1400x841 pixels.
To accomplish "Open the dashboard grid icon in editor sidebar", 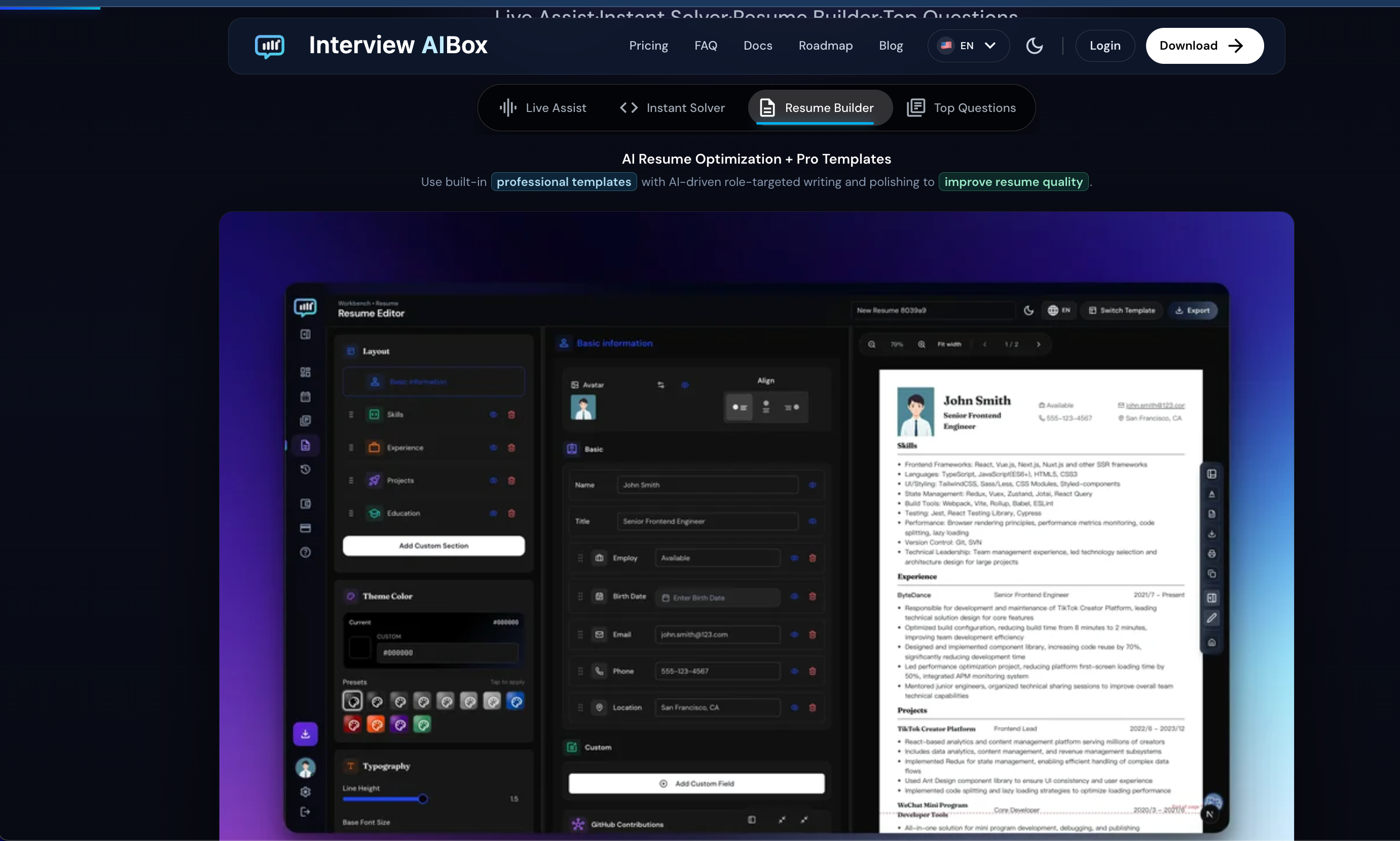I will click(305, 372).
